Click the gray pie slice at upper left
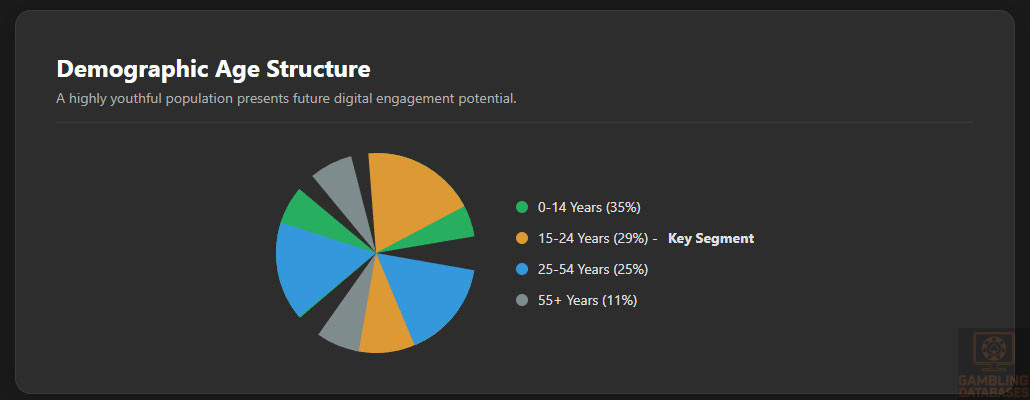 [338, 184]
